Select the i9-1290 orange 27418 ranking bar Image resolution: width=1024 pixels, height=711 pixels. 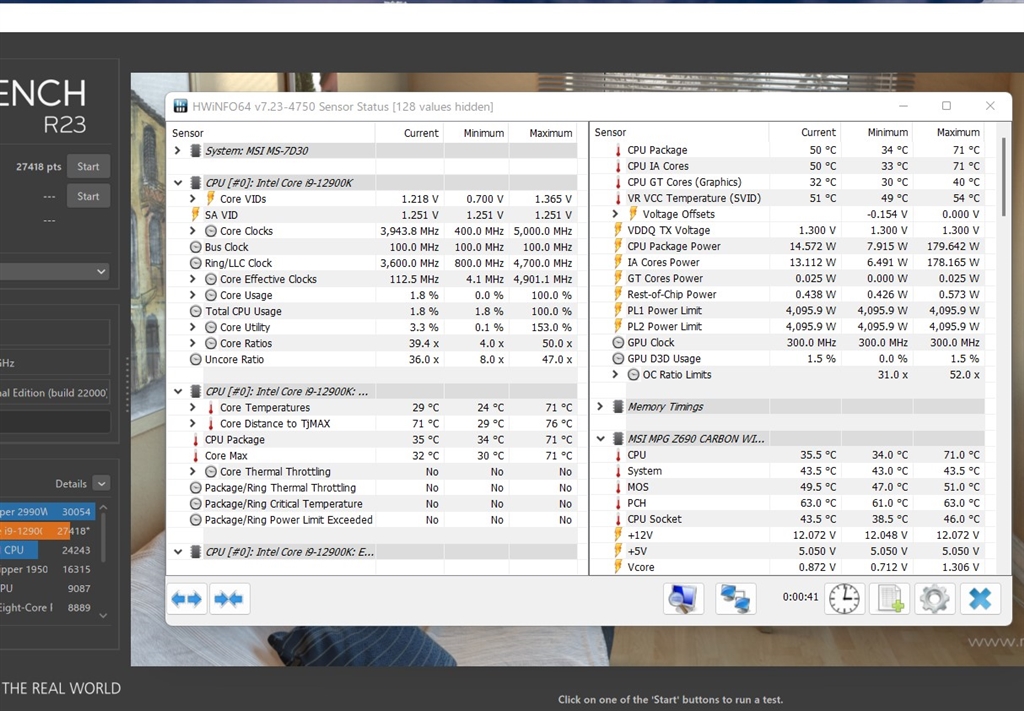(x=47, y=531)
